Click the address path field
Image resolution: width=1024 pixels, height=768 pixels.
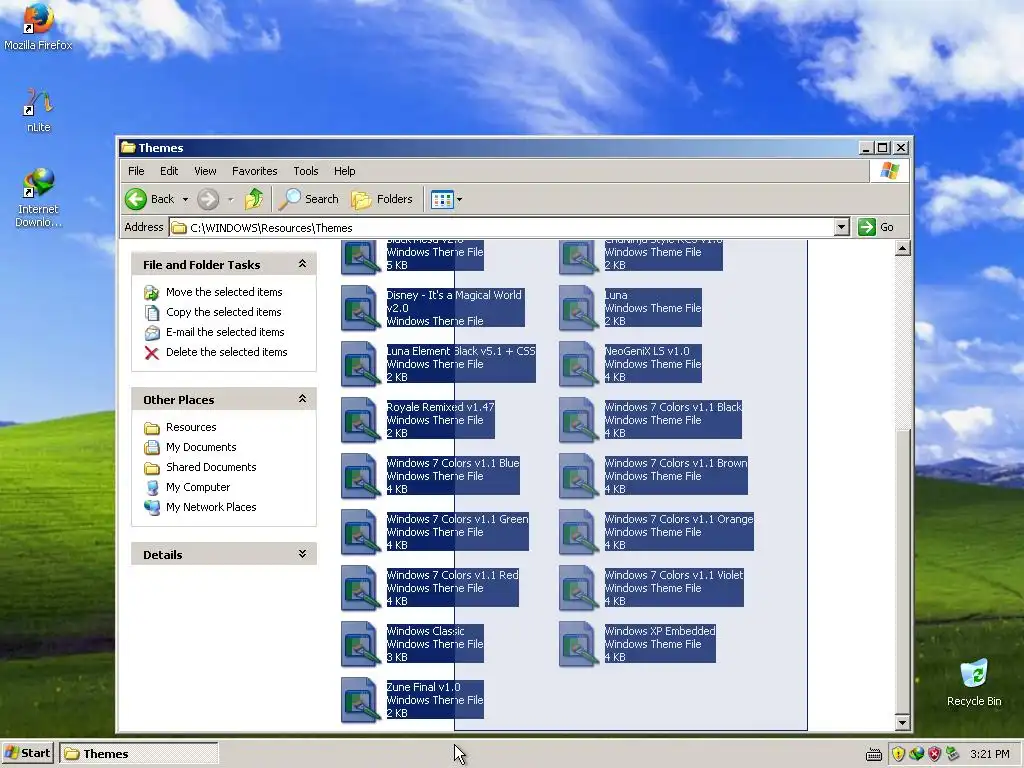pyautogui.click(x=502, y=227)
